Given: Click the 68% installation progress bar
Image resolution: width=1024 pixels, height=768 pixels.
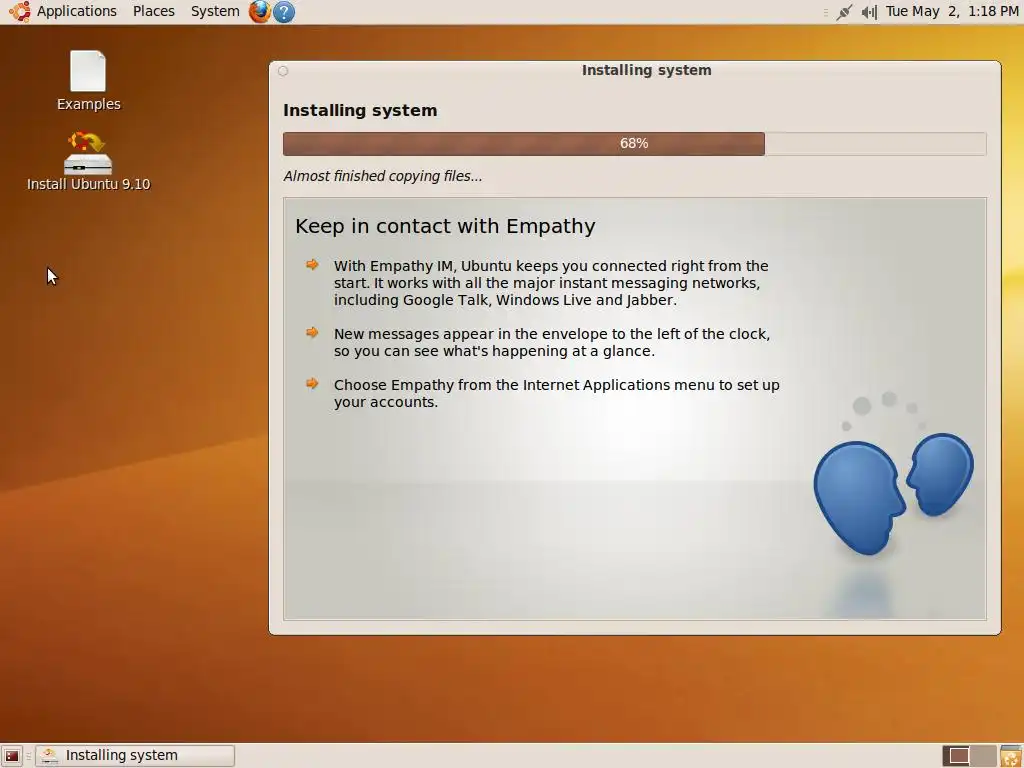Looking at the screenshot, I should tap(634, 144).
